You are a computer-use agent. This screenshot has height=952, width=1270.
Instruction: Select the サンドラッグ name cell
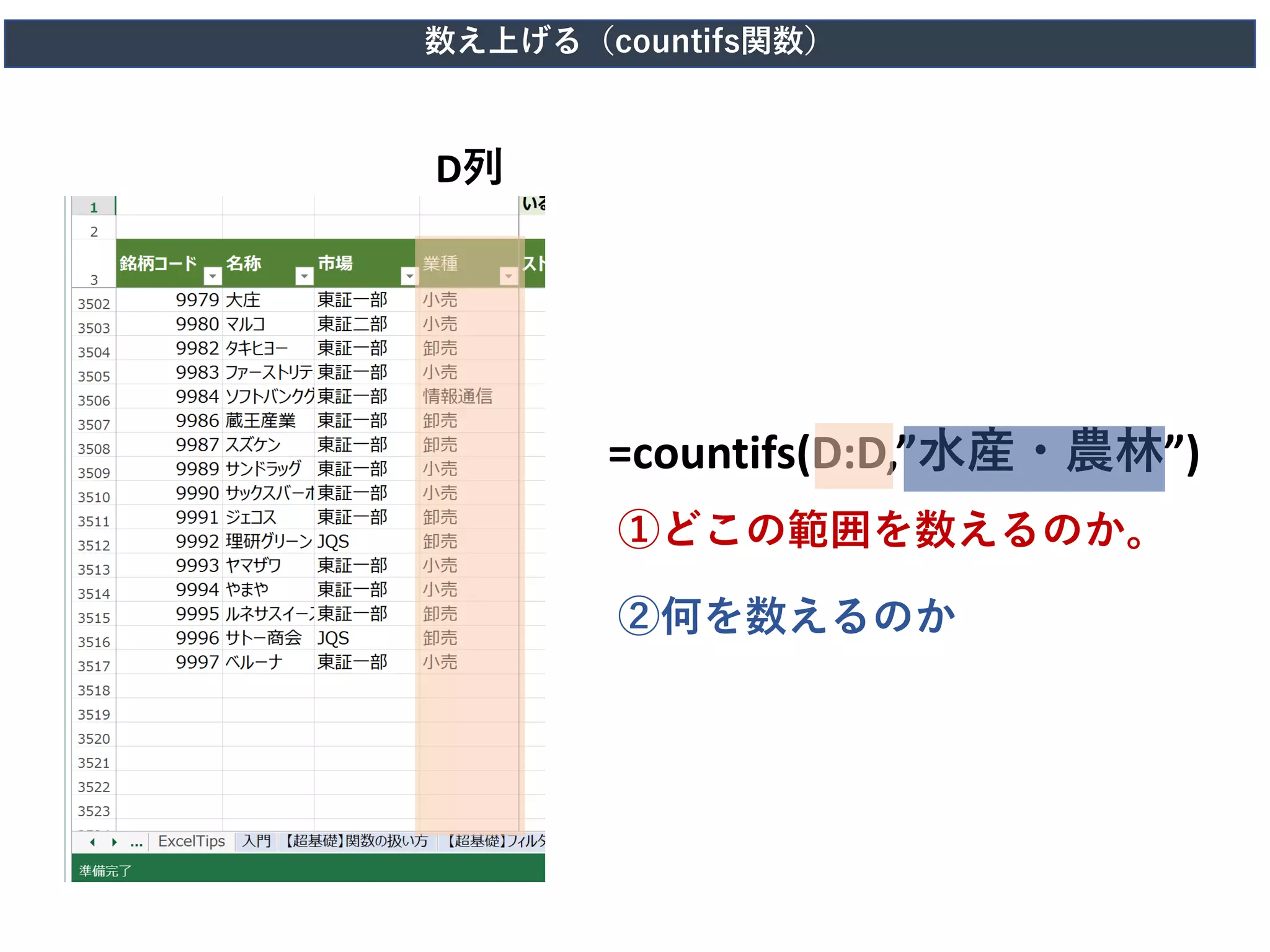(x=268, y=469)
